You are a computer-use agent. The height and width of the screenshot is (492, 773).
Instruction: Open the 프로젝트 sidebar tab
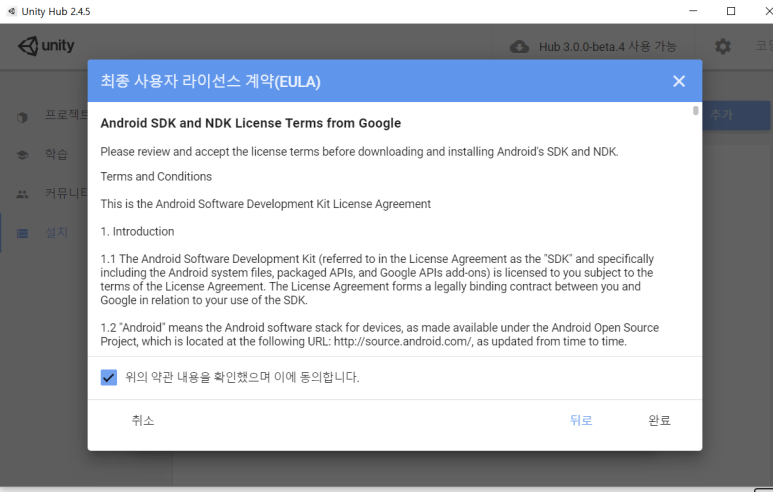click(66, 115)
